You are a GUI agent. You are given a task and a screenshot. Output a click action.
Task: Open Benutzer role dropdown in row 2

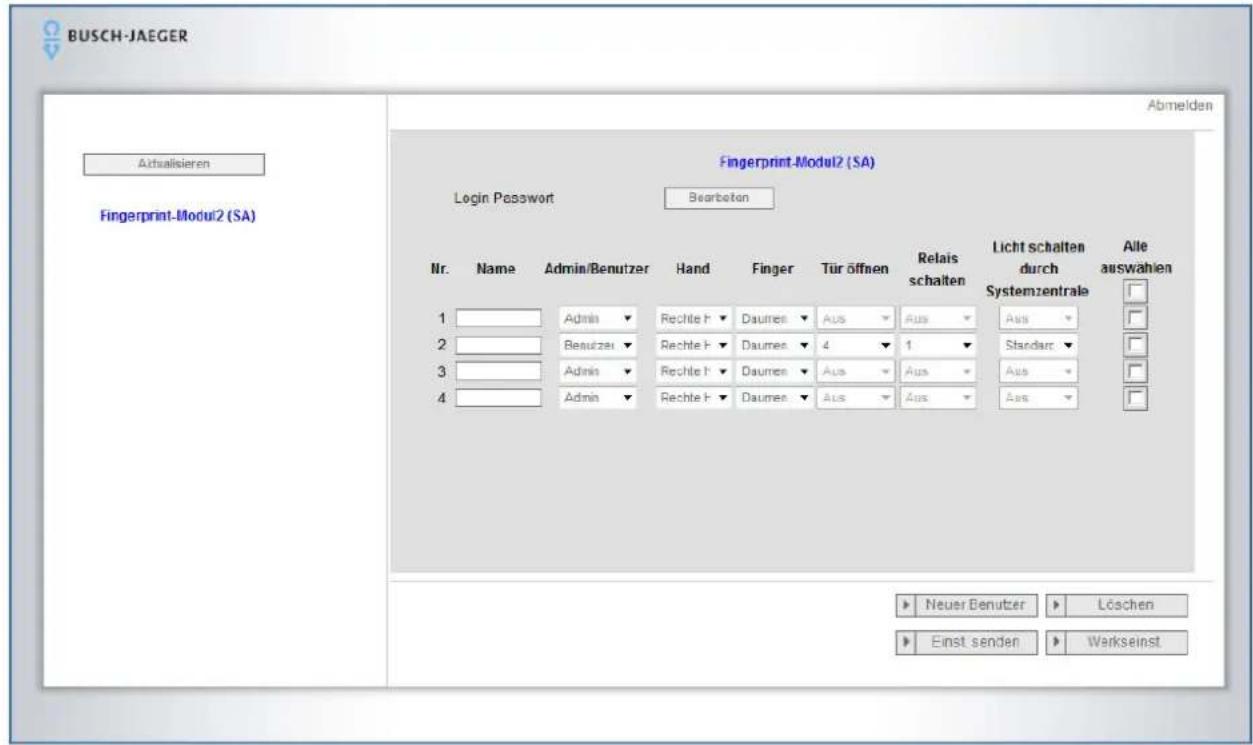tap(598, 345)
